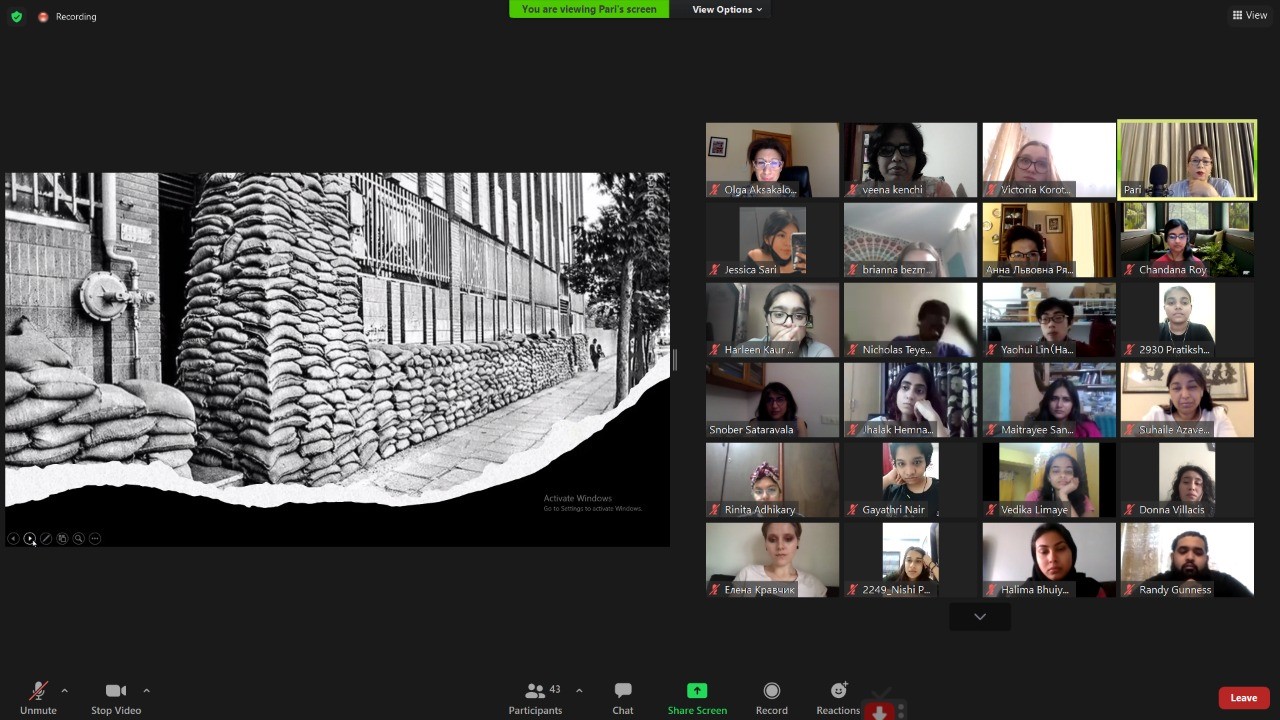Viewport: 1280px width, 720px height.
Task: Start recording with the Record button
Action: [x=771, y=697]
